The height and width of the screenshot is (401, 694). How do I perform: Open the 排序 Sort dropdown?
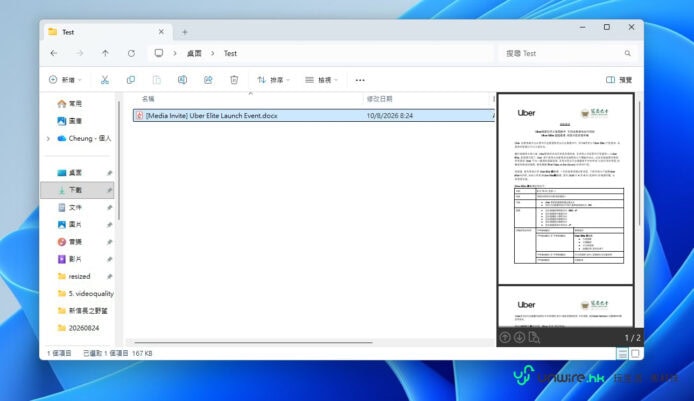tap(274, 80)
